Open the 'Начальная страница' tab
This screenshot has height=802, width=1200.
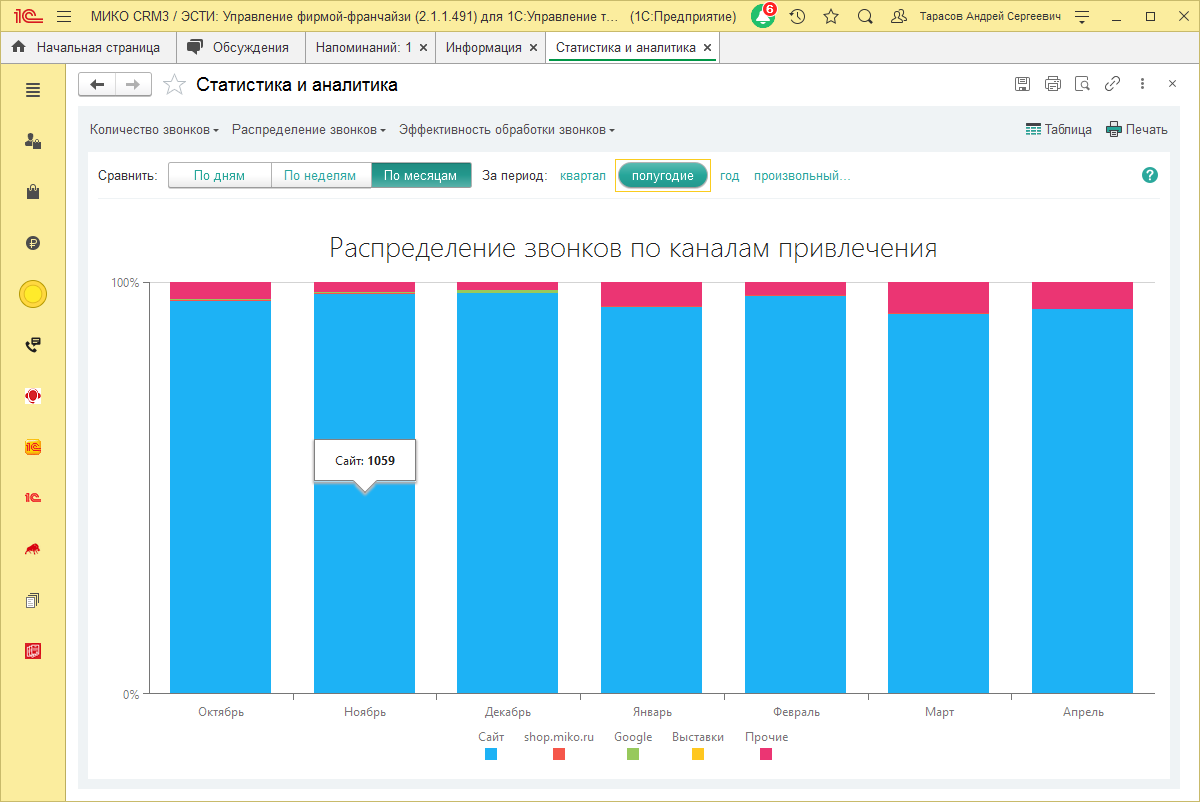pos(90,47)
